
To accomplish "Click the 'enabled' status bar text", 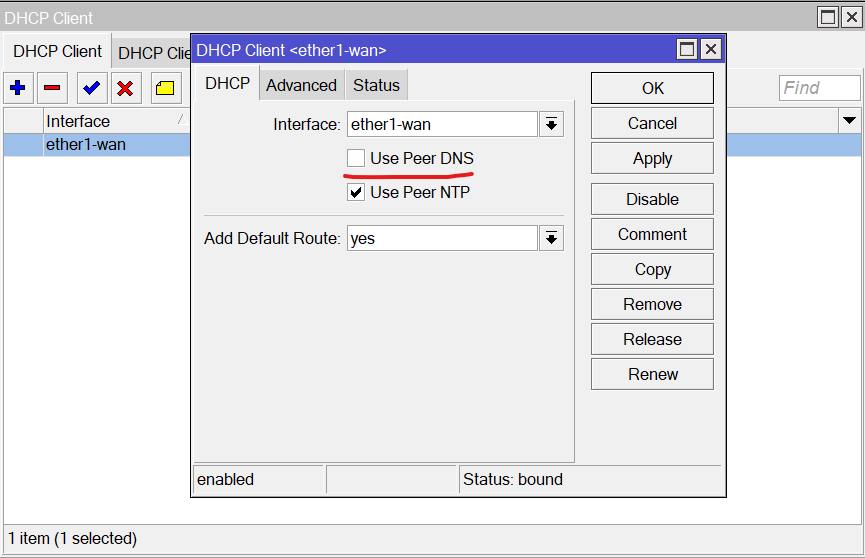I will pyautogui.click(x=226, y=479).
